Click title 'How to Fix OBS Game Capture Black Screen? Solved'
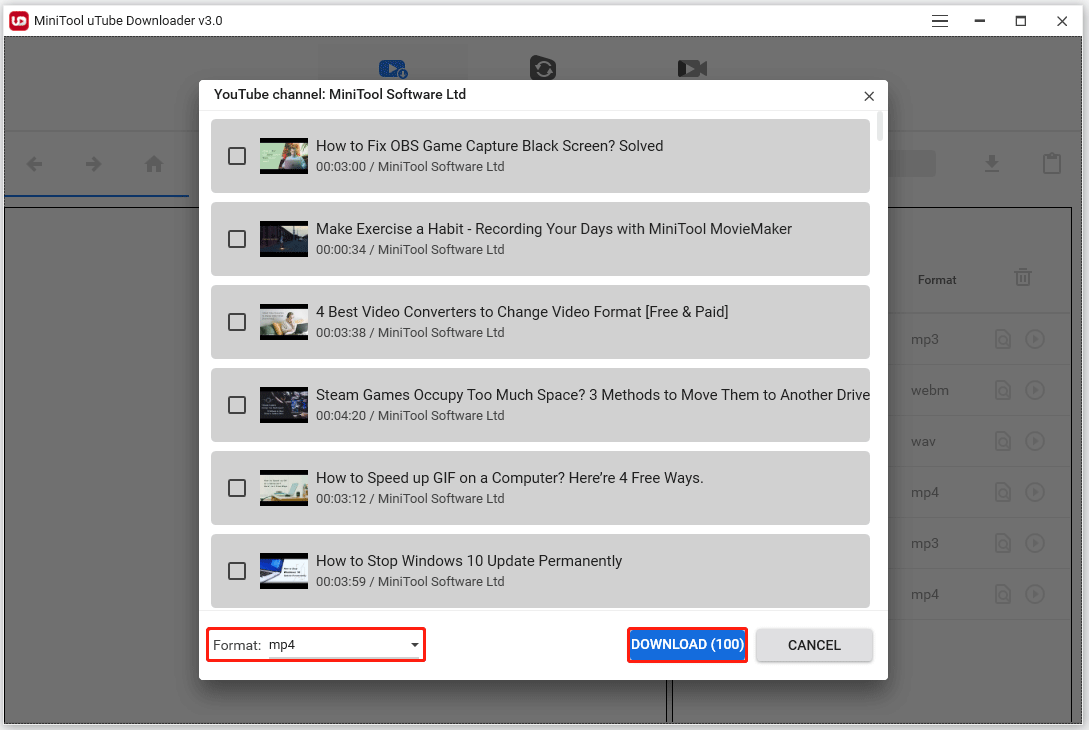Screen dimensions: 1089x730 490,146
